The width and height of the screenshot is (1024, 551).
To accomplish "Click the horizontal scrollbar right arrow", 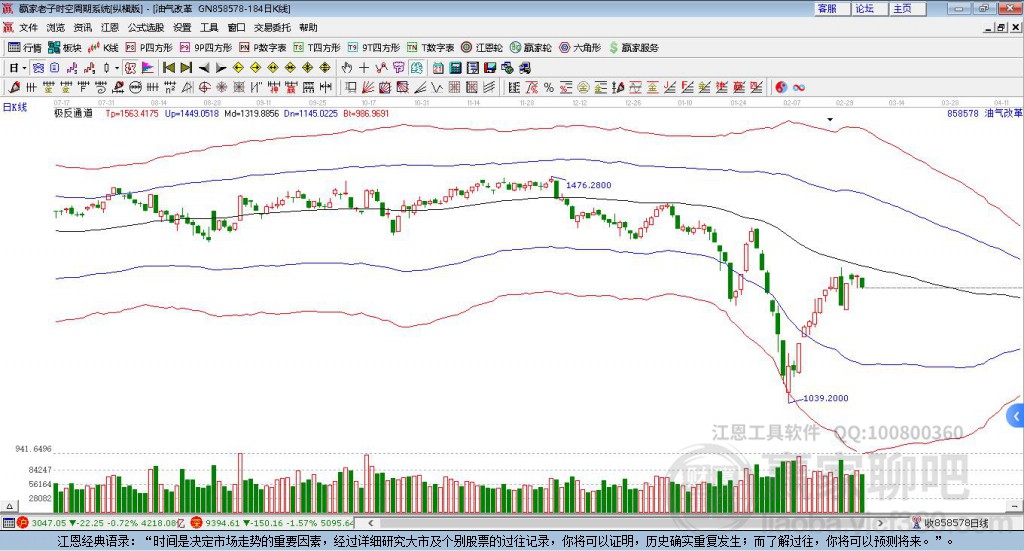I will 880,523.
